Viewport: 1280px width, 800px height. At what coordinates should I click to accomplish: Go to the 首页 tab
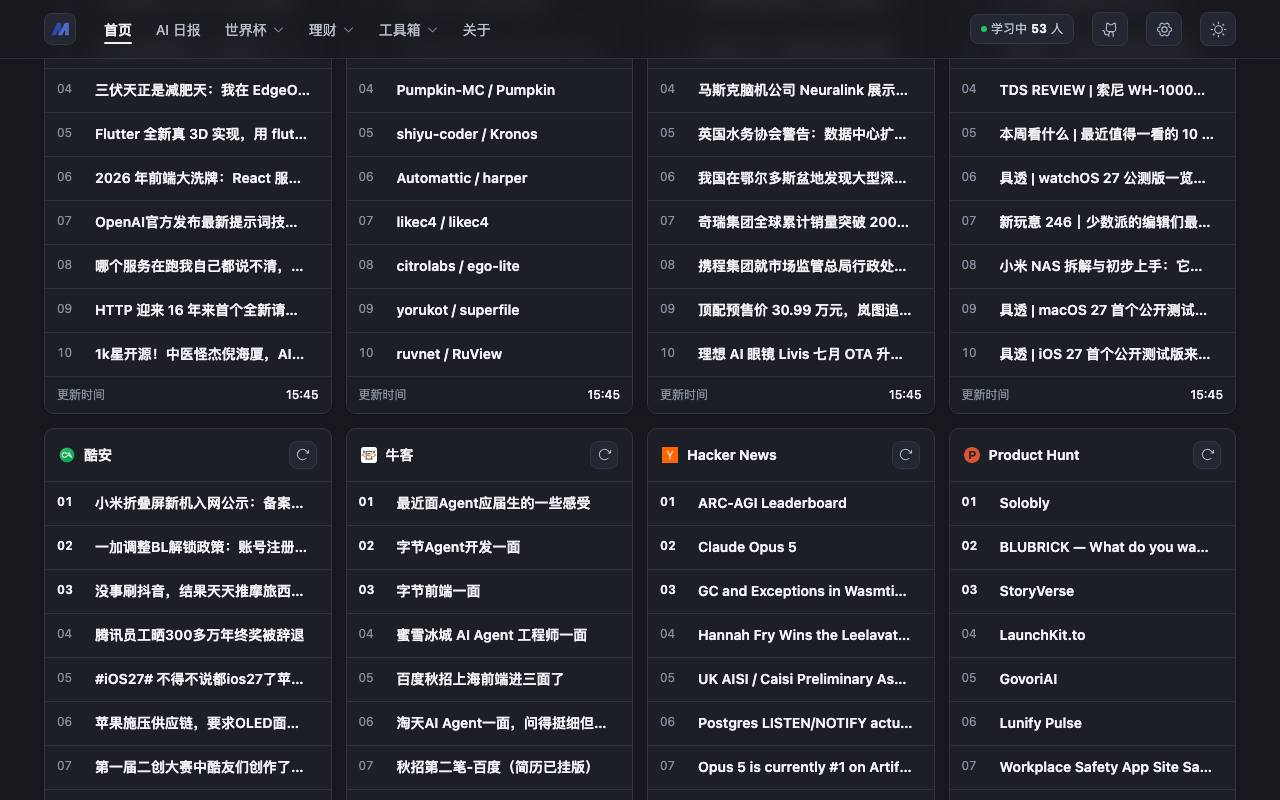[118, 30]
